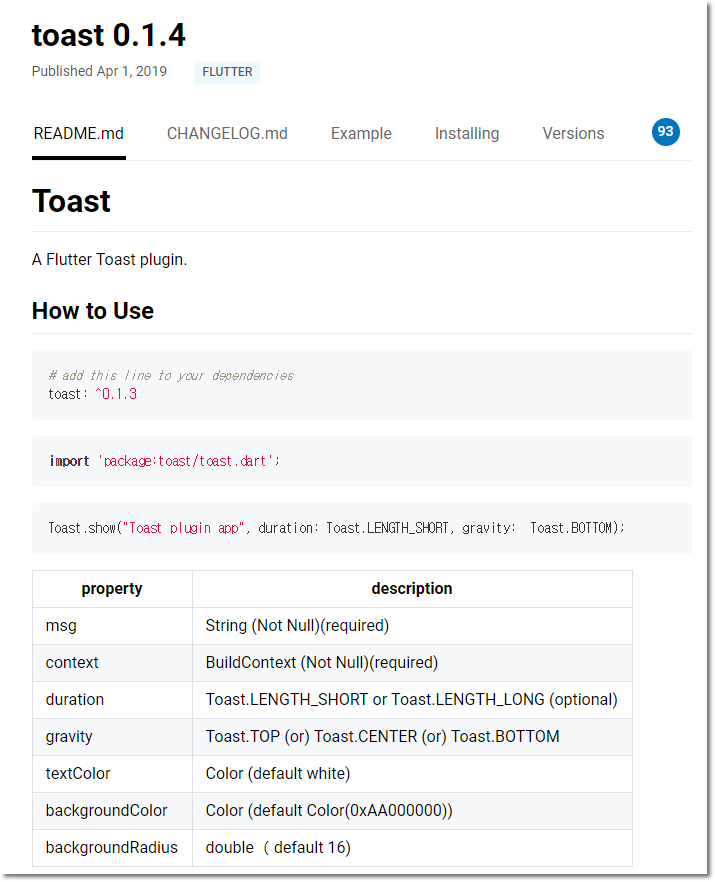This screenshot has width=715, height=882.
Task: Open the README.md tab
Action: (79, 134)
